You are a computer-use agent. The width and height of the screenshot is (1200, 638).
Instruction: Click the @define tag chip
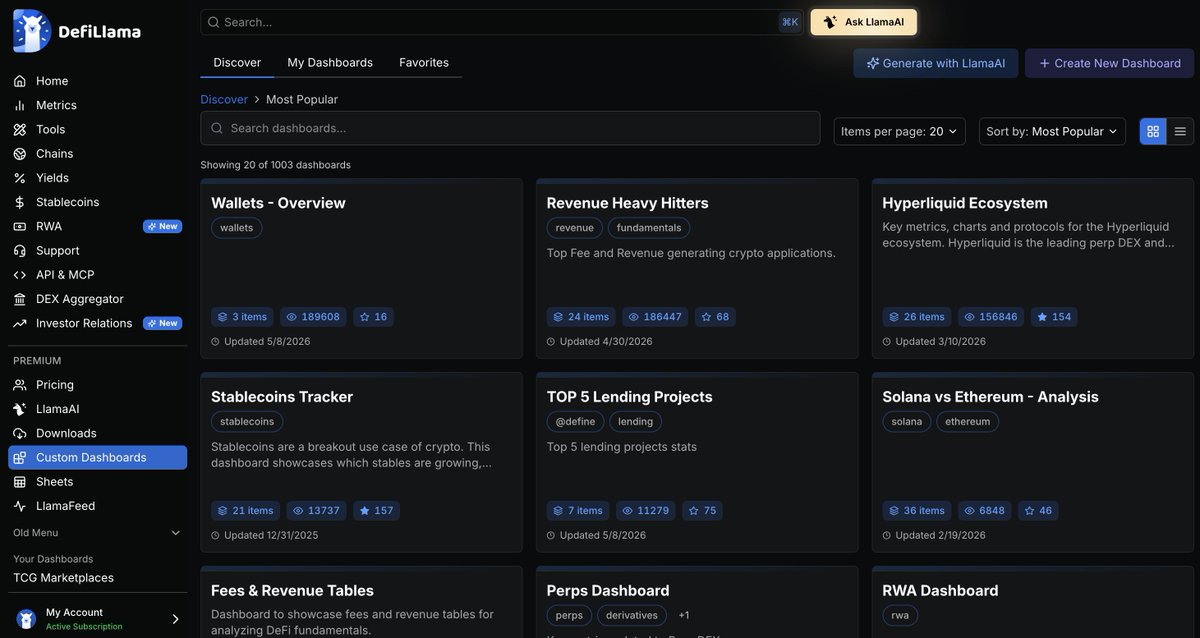[x=575, y=422]
